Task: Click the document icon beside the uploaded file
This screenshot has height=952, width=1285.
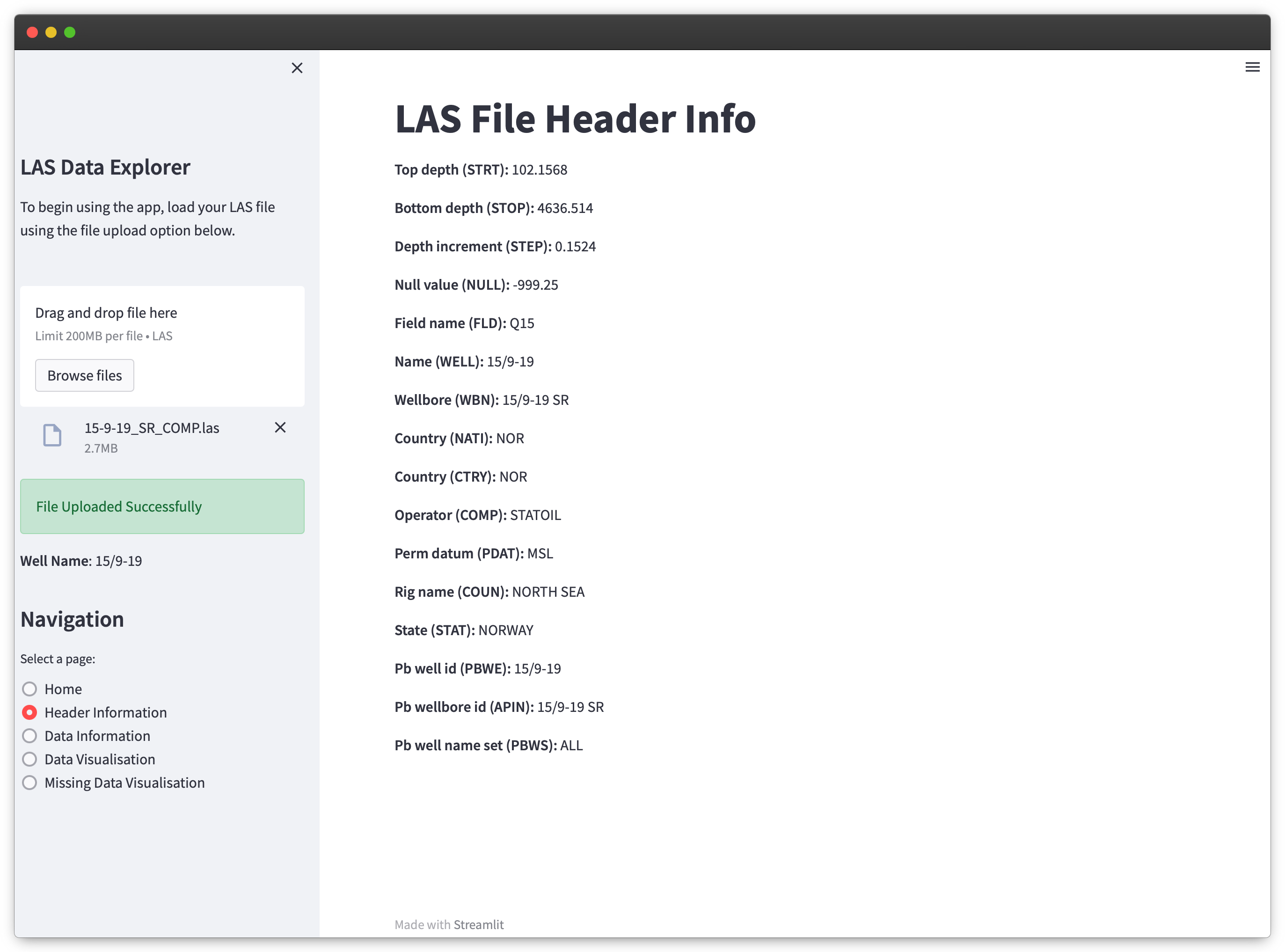Action: pyautogui.click(x=52, y=435)
